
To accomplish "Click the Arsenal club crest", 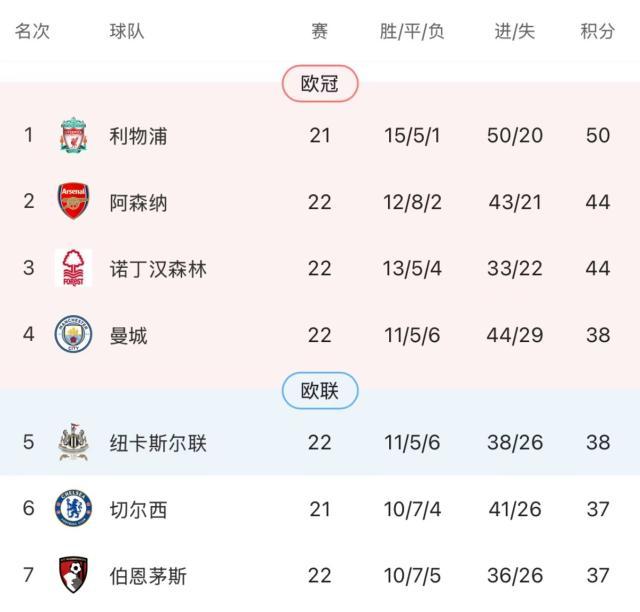I will pos(73,202).
